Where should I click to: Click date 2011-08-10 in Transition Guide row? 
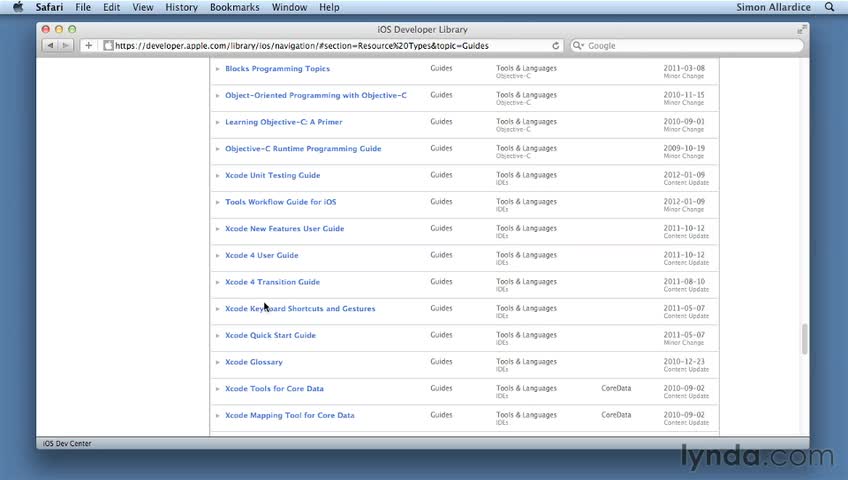[684, 282]
